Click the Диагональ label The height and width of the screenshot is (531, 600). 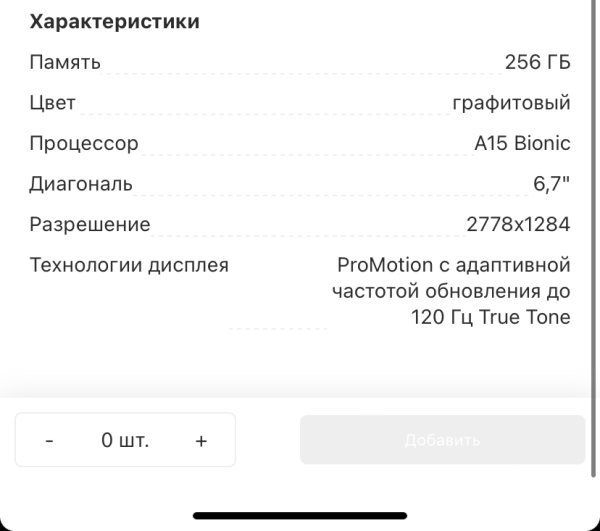(81, 184)
